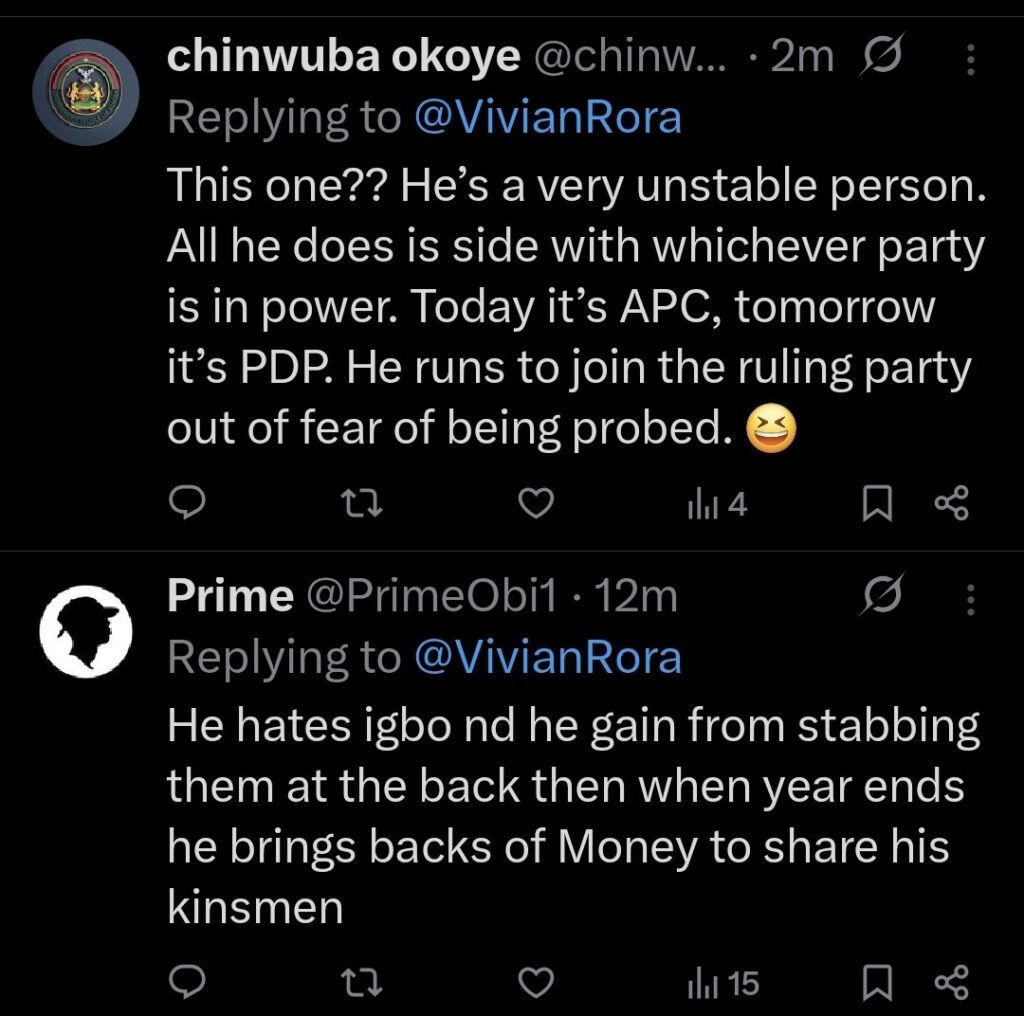Screen dimensions: 1024x1016
Task: Share Prime's tweet
Action: coord(951,985)
